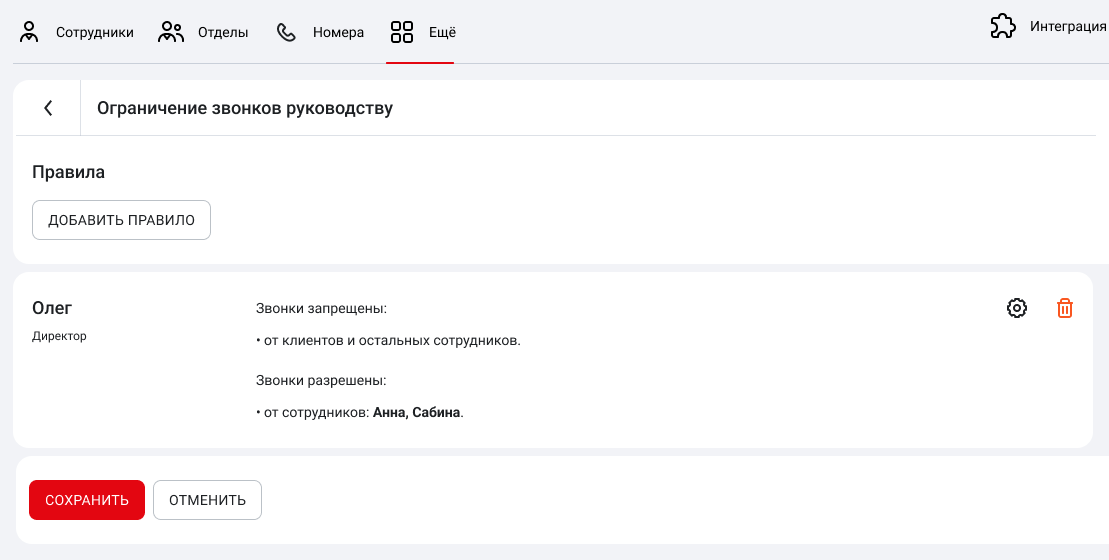The image size is (1109, 560).
Task: Click the phone handset icon beside Номера
Action: [x=287, y=32]
